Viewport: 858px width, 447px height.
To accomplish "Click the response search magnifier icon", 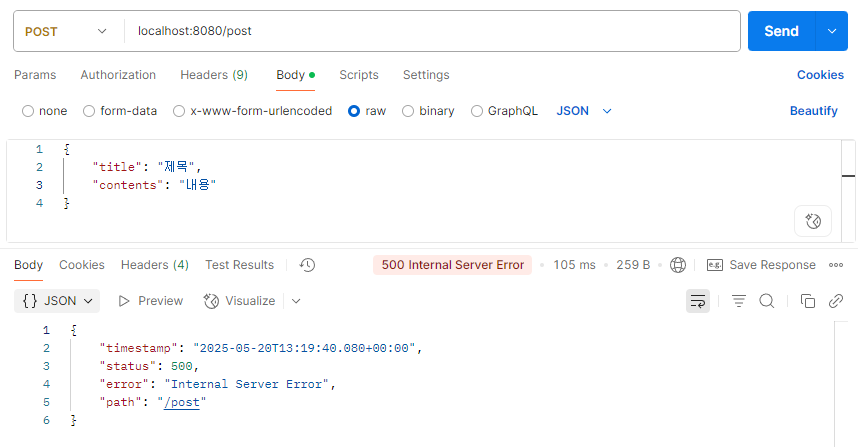I will (x=767, y=301).
